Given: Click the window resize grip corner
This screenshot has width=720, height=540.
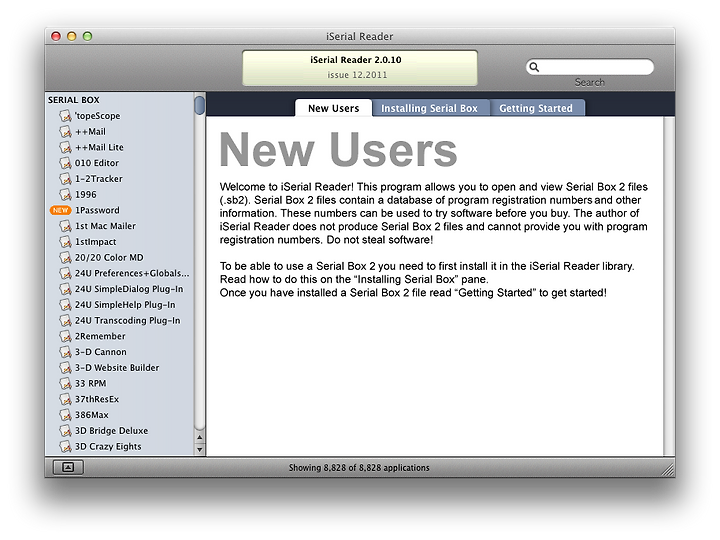Looking at the screenshot, I should (x=669, y=470).
